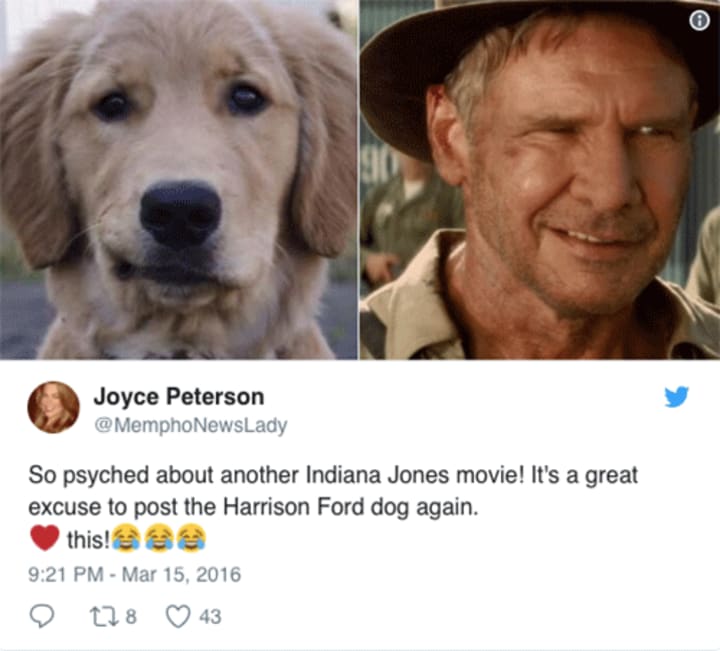Open Joyce Peterson's profile avatar

53,407
